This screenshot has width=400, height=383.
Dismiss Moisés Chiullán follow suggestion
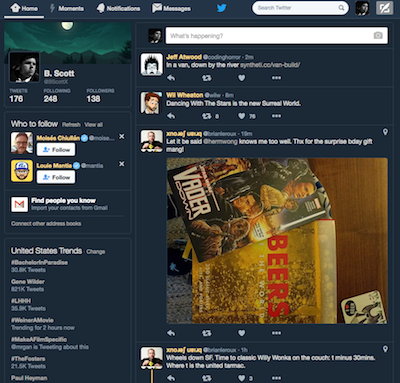122,136
